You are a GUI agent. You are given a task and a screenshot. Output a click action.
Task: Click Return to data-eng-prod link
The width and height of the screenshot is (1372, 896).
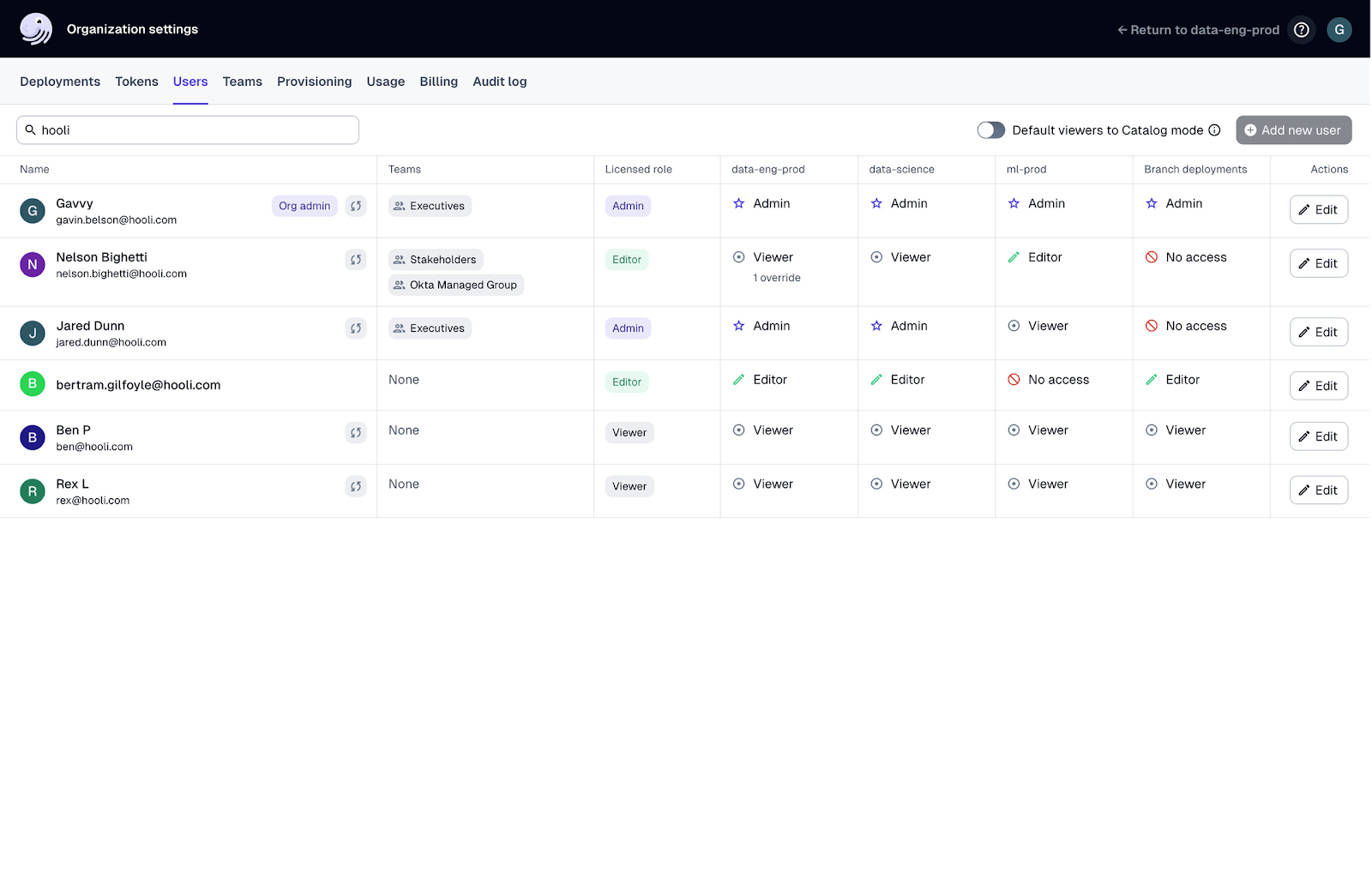pos(1200,30)
